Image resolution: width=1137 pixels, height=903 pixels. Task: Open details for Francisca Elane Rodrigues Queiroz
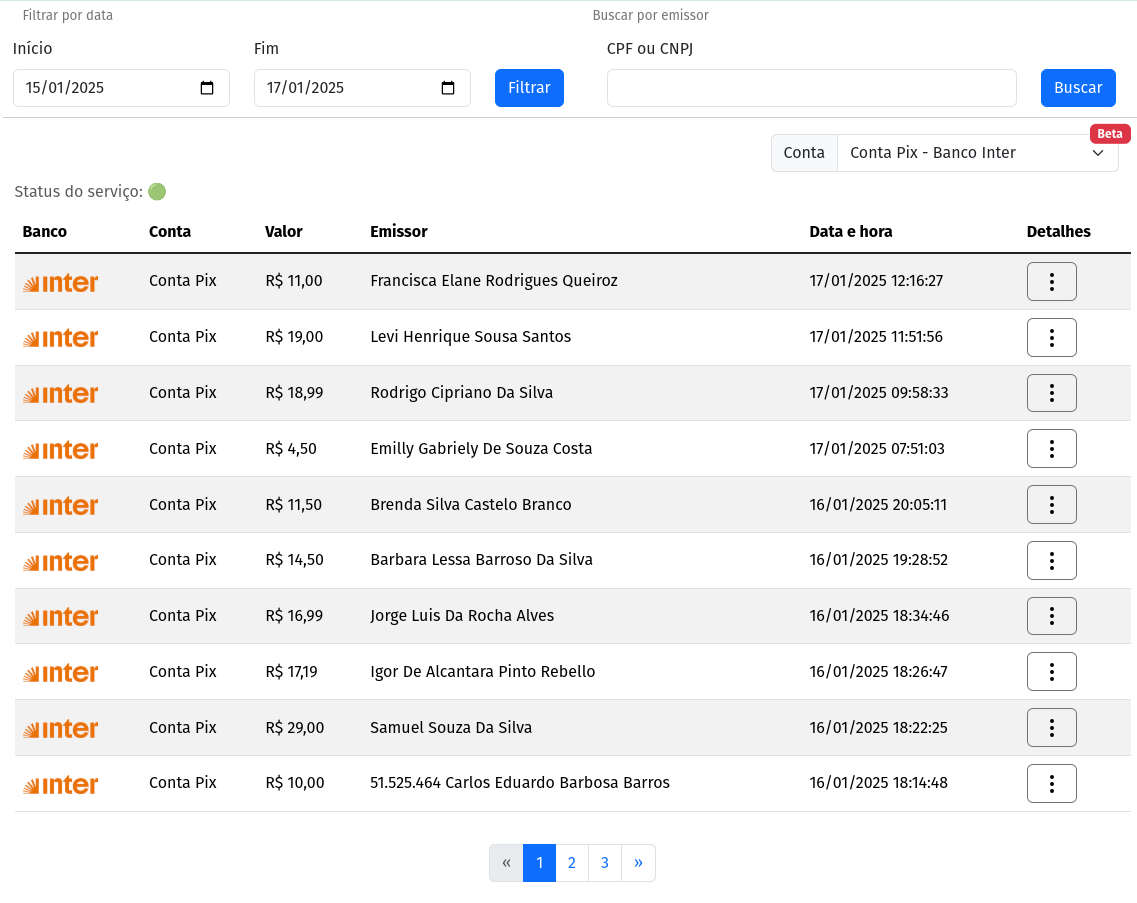1051,281
